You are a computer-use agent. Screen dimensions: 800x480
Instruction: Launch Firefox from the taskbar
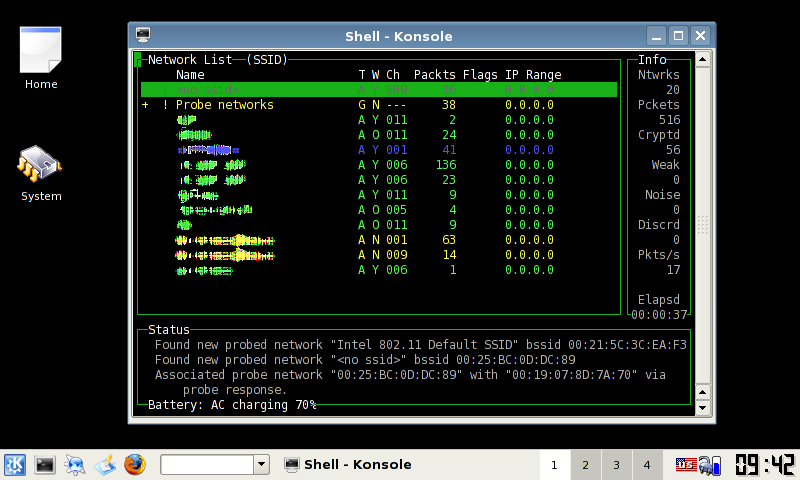(x=135, y=465)
